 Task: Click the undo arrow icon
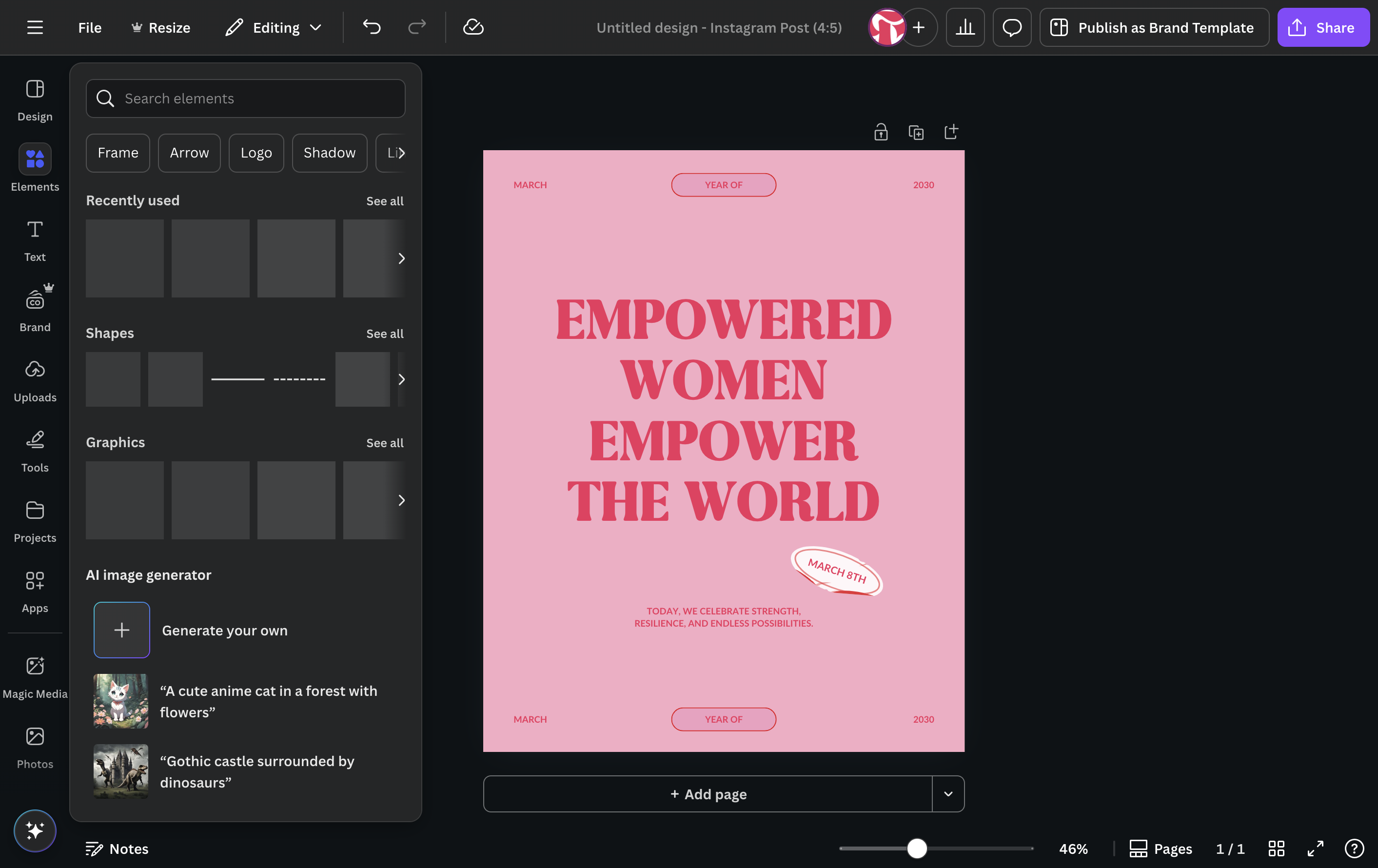pos(372,27)
